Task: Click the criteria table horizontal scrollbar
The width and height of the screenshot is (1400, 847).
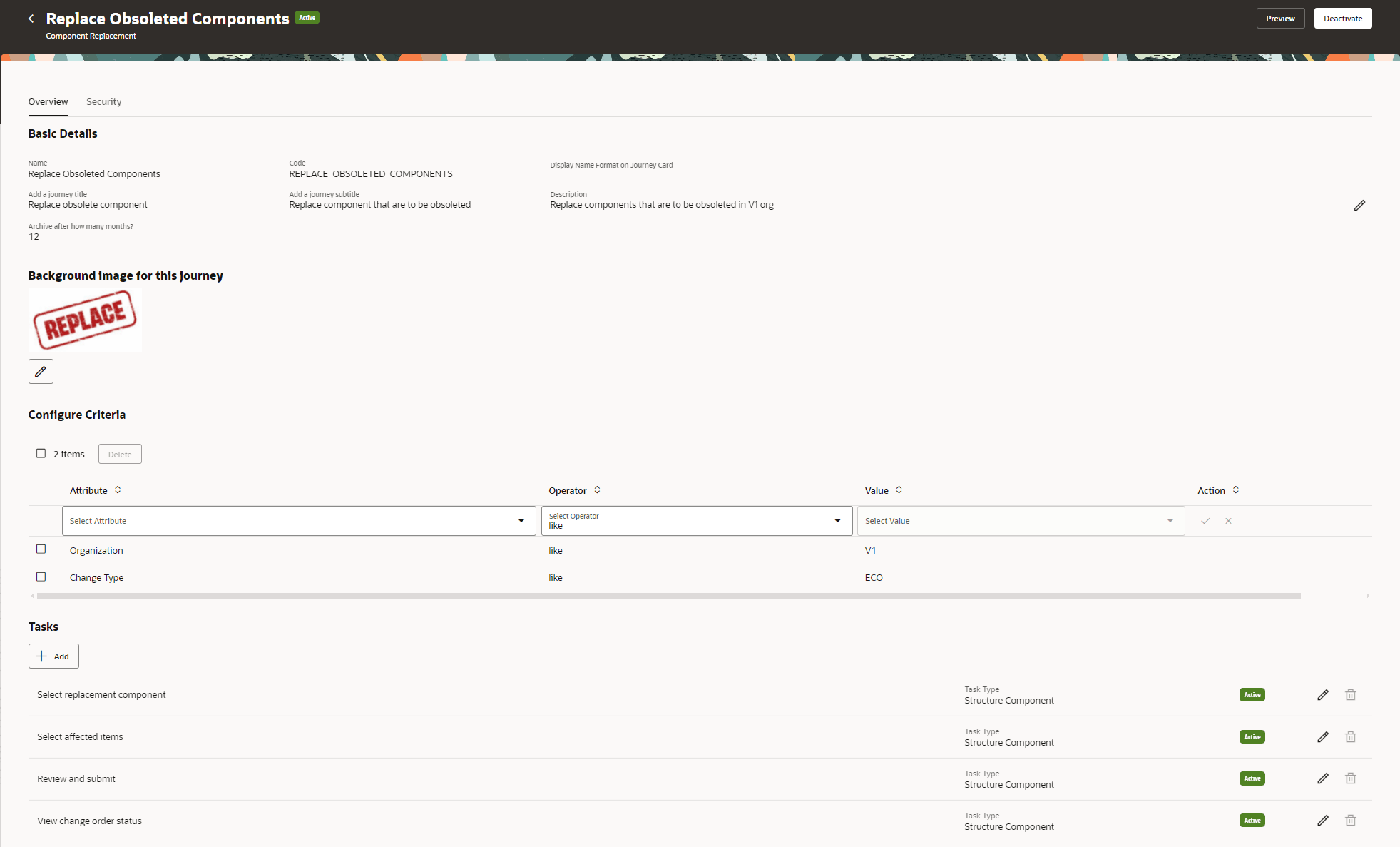Action: coord(668,596)
